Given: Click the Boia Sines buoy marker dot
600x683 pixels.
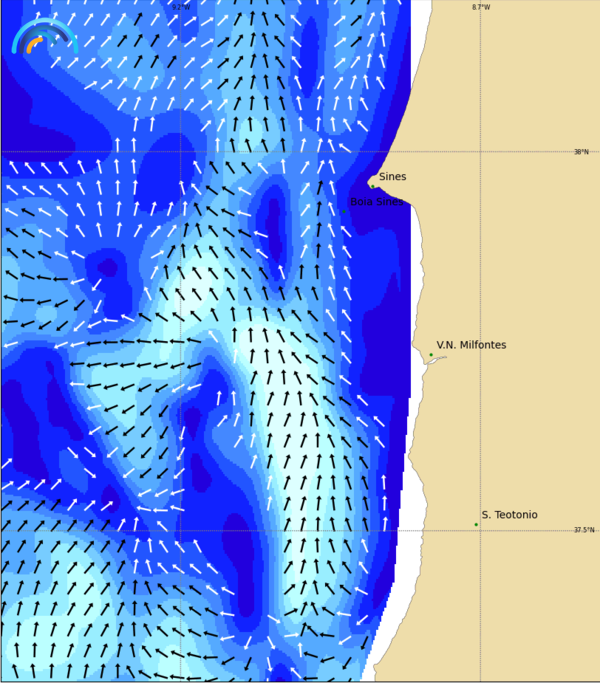Looking at the screenshot, I should [344, 211].
